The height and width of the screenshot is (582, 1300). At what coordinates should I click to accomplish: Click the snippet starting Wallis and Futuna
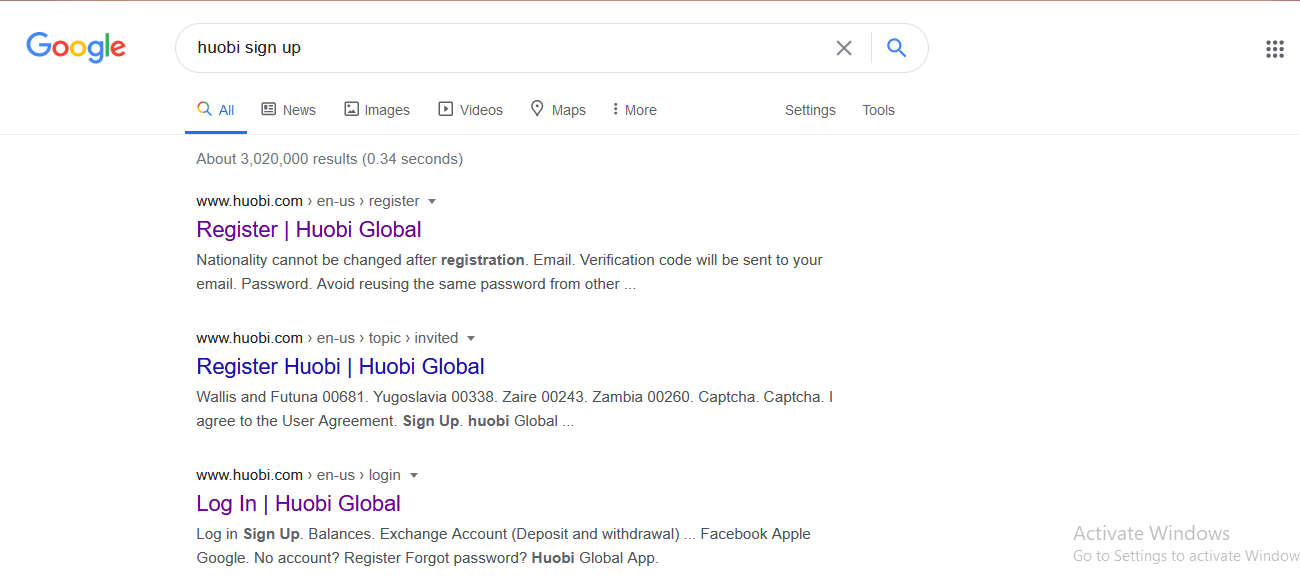point(514,409)
